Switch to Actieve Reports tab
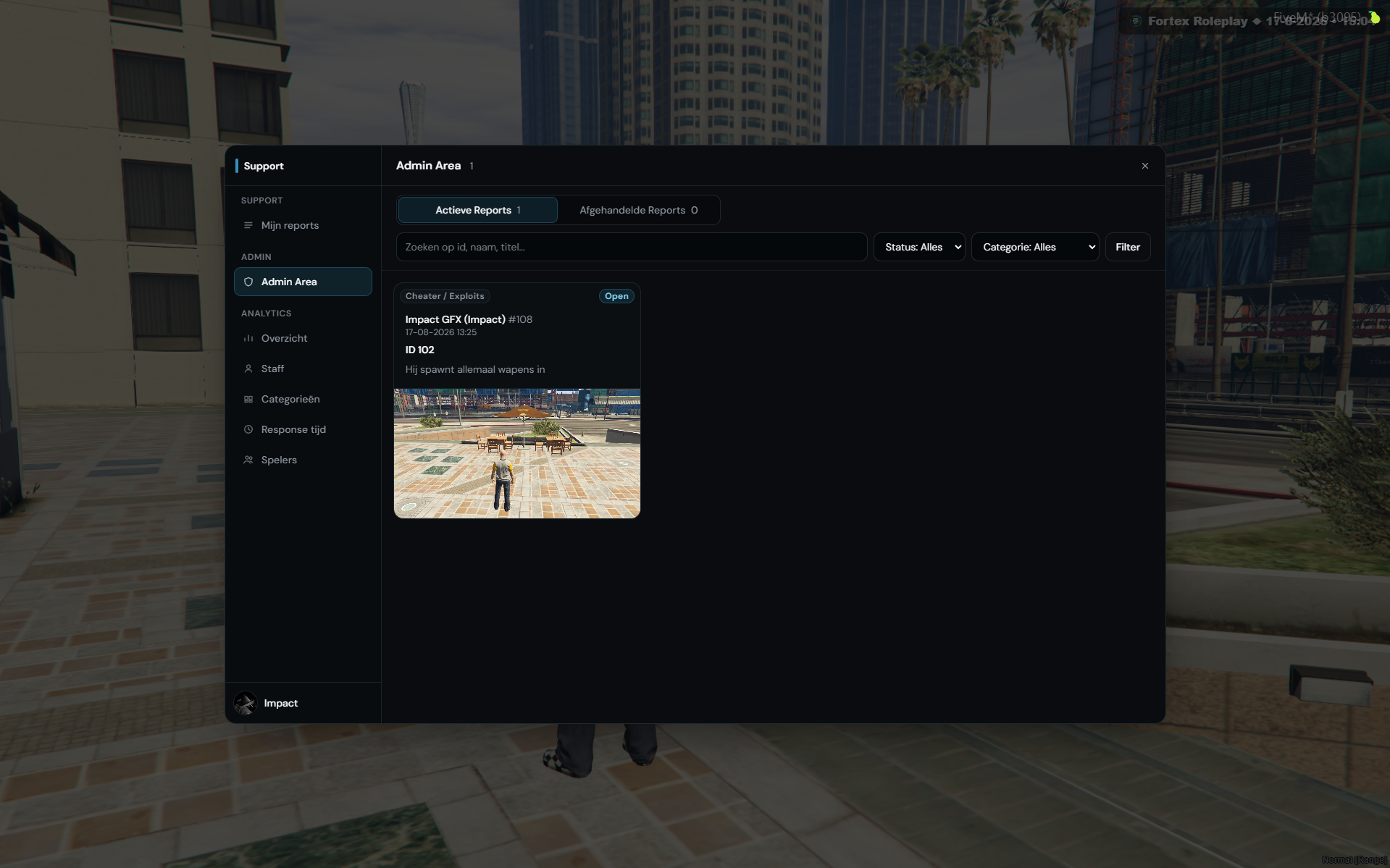Screen dimensions: 1390x868 click(x=478, y=210)
